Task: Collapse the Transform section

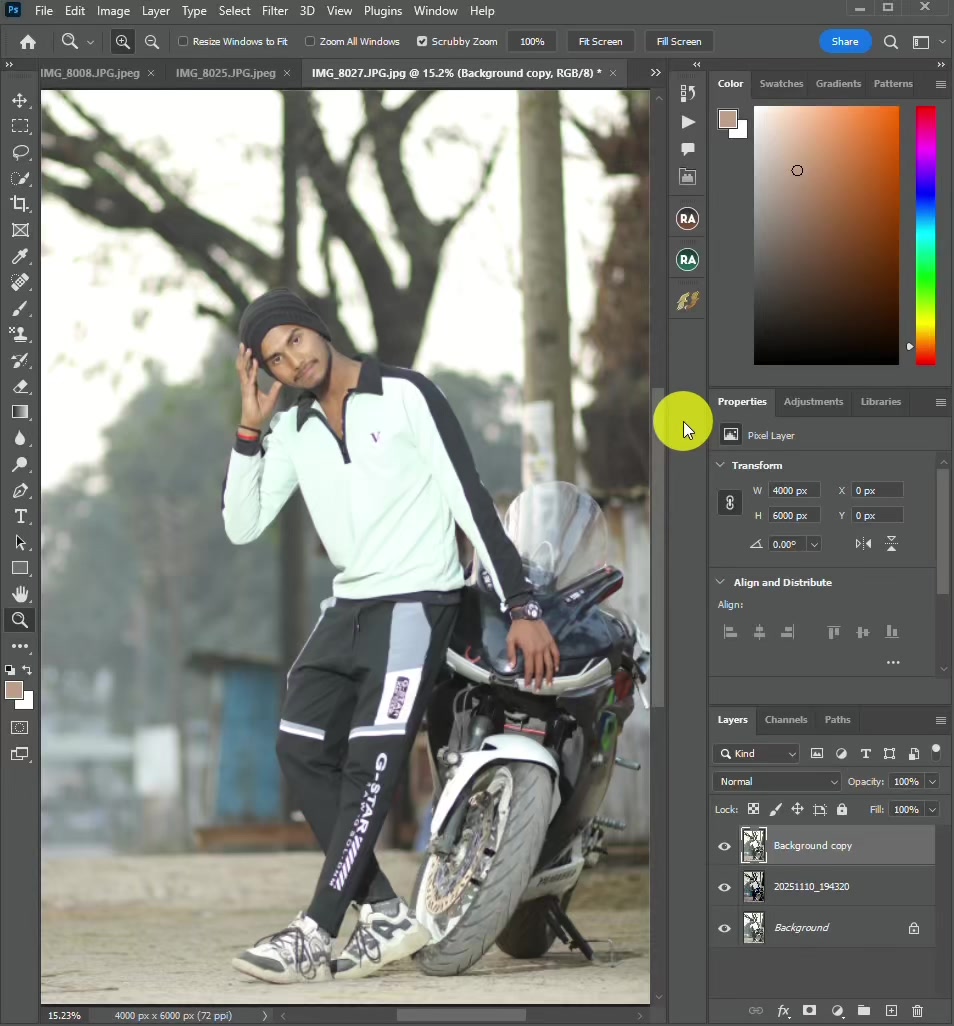Action: tap(720, 465)
